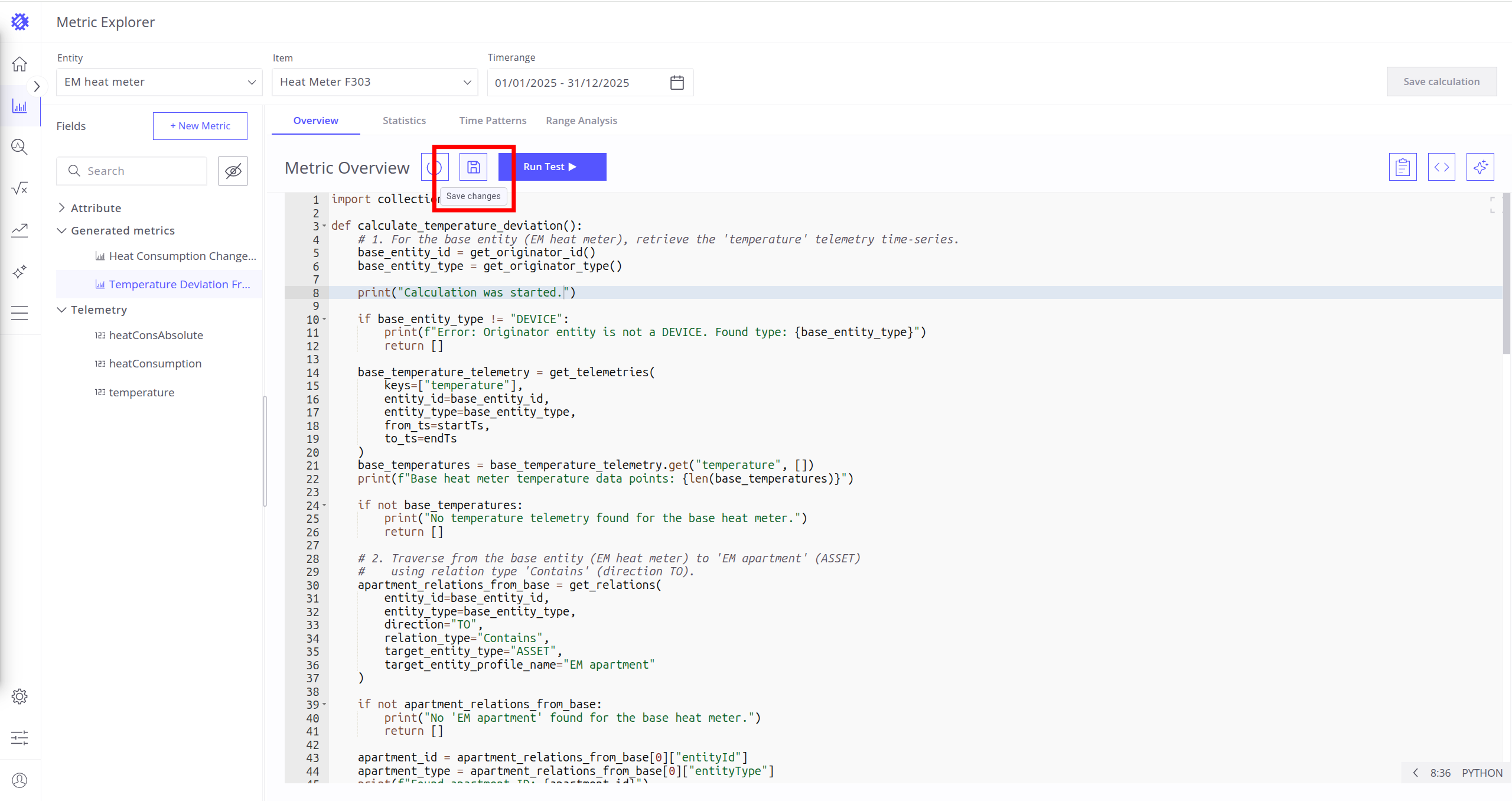This screenshot has width=1512, height=801.
Task: Expand the Attribute section
Action: (62, 208)
